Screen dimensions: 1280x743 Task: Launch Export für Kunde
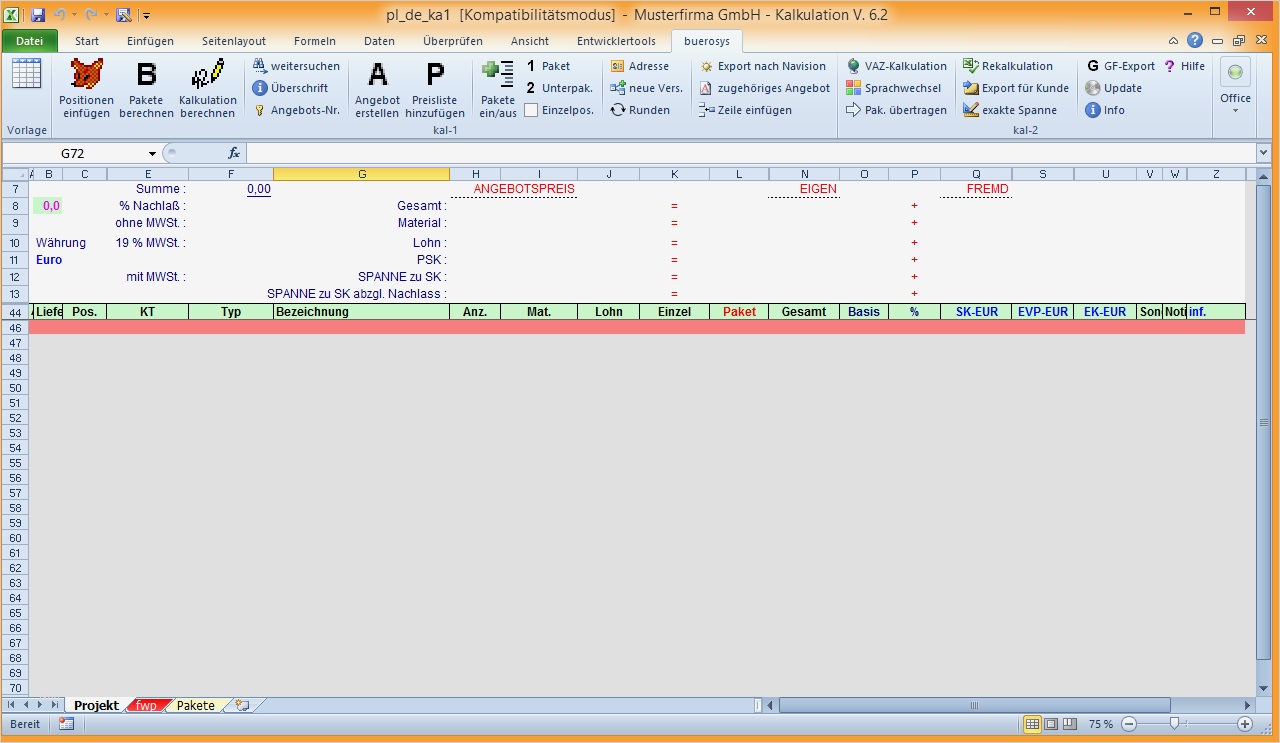click(x=1014, y=88)
